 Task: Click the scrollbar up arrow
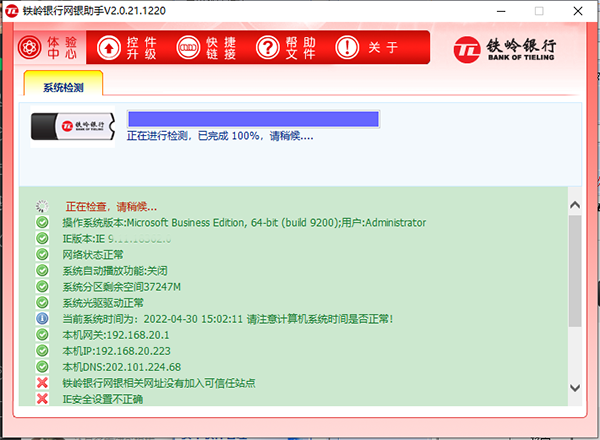(575, 205)
